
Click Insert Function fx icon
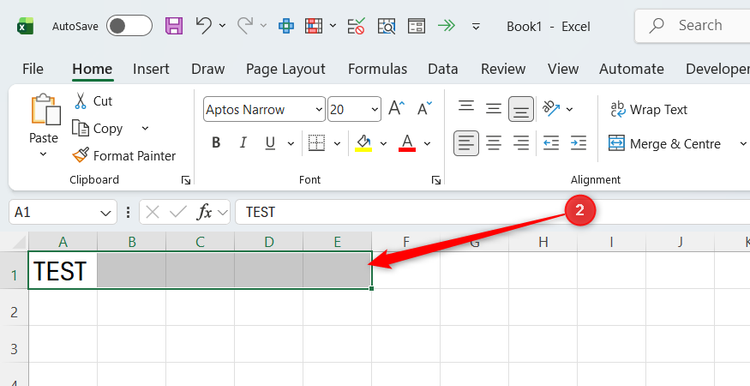(204, 212)
